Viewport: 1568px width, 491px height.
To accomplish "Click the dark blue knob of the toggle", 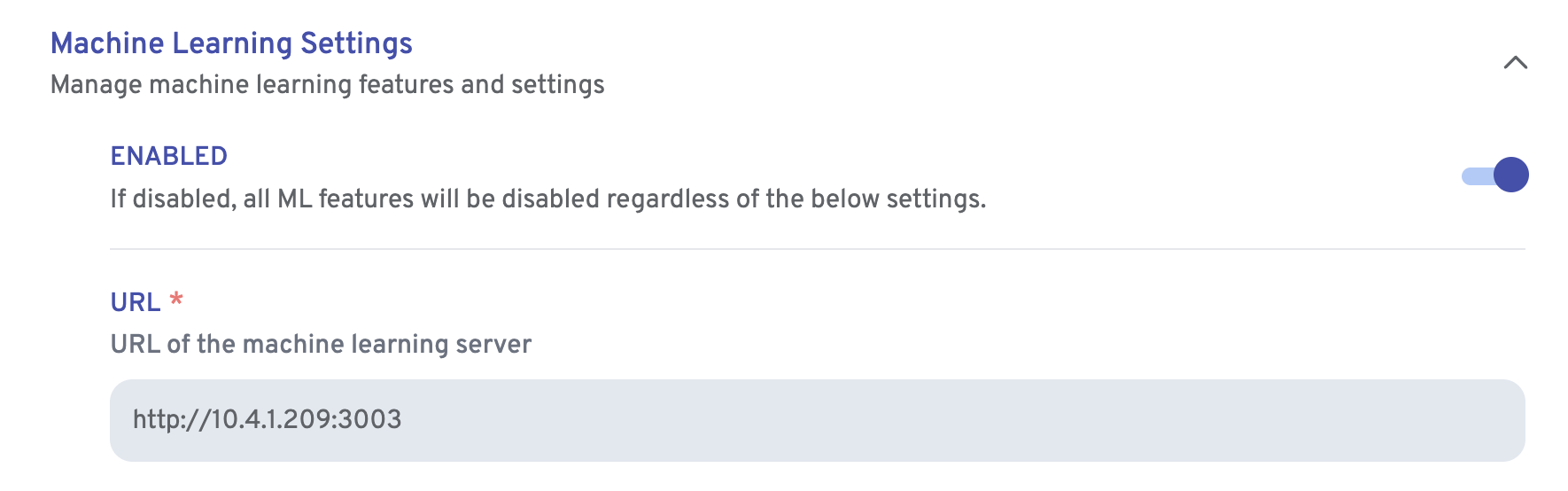I will click(x=1510, y=175).
